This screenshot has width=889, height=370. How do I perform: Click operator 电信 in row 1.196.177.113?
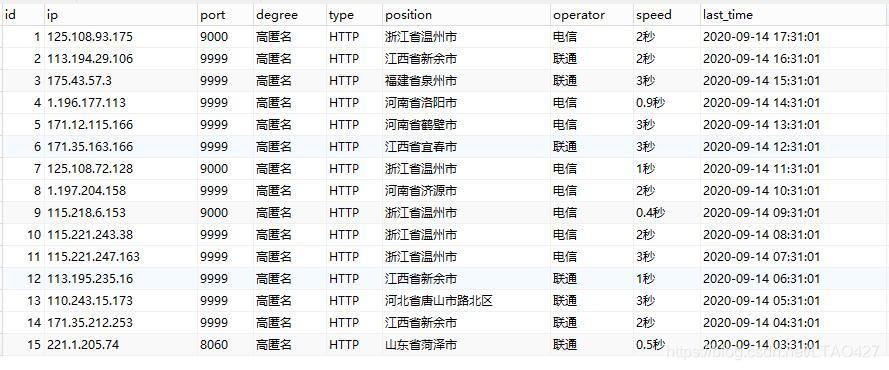[565, 103]
